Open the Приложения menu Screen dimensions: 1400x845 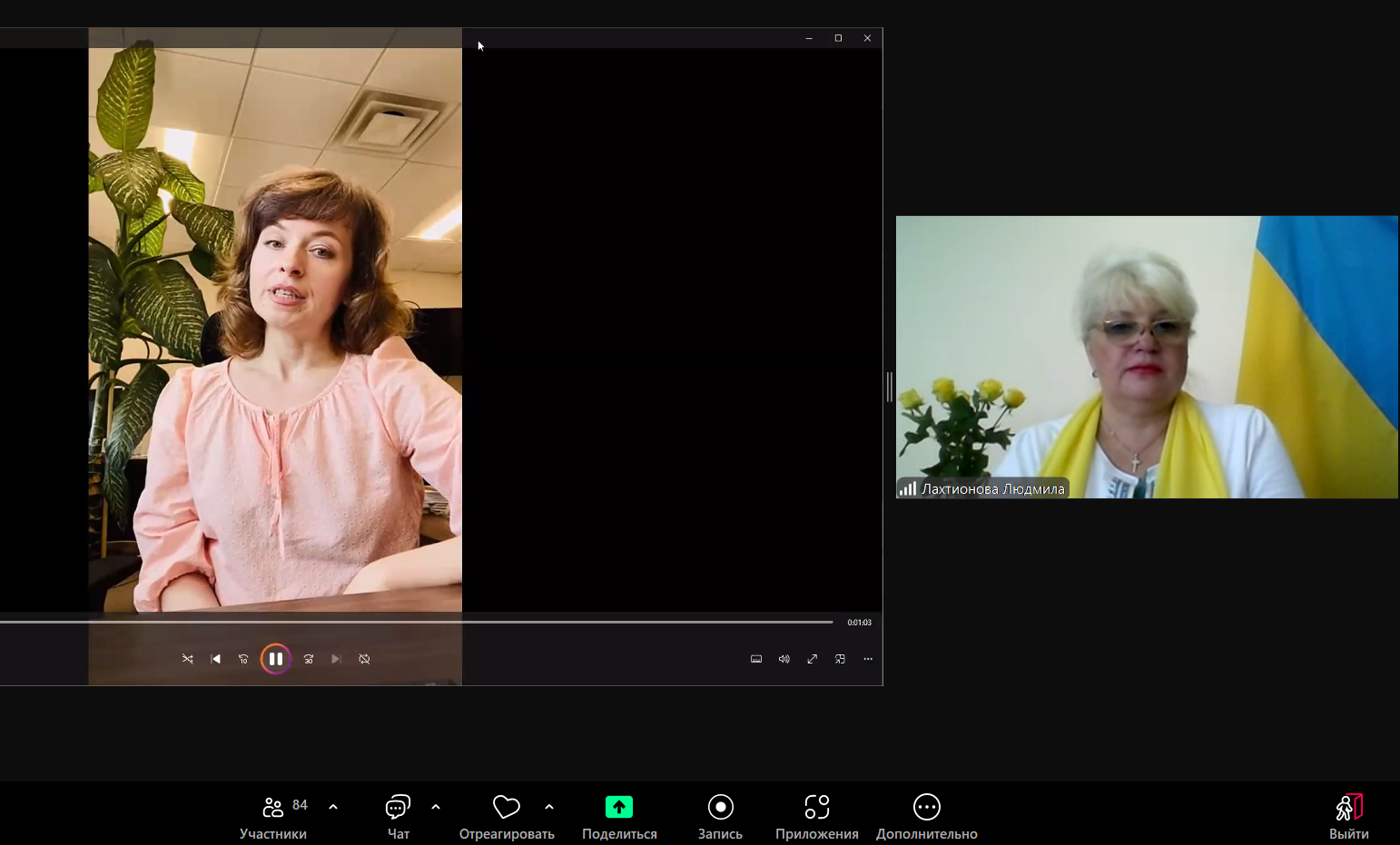tap(816, 816)
